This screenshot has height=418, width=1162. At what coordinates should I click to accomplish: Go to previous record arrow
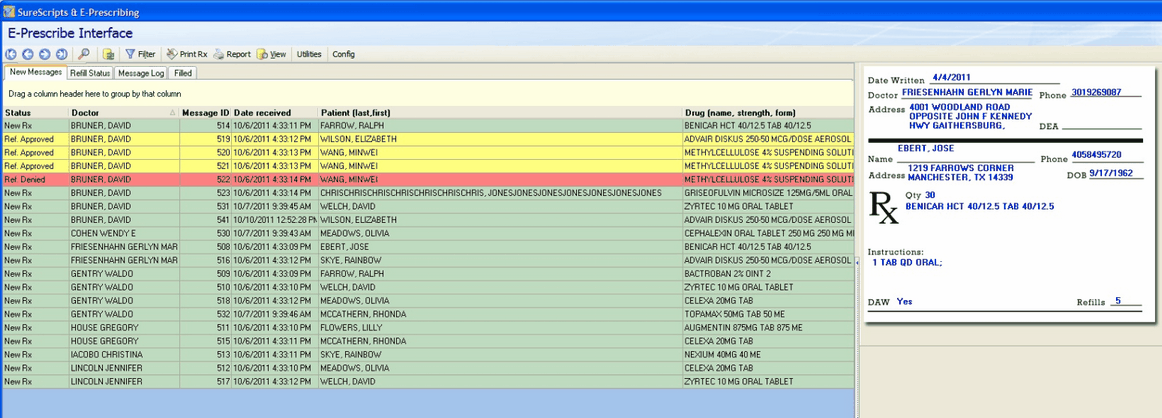pyautogui.click(x=27, y=54)
